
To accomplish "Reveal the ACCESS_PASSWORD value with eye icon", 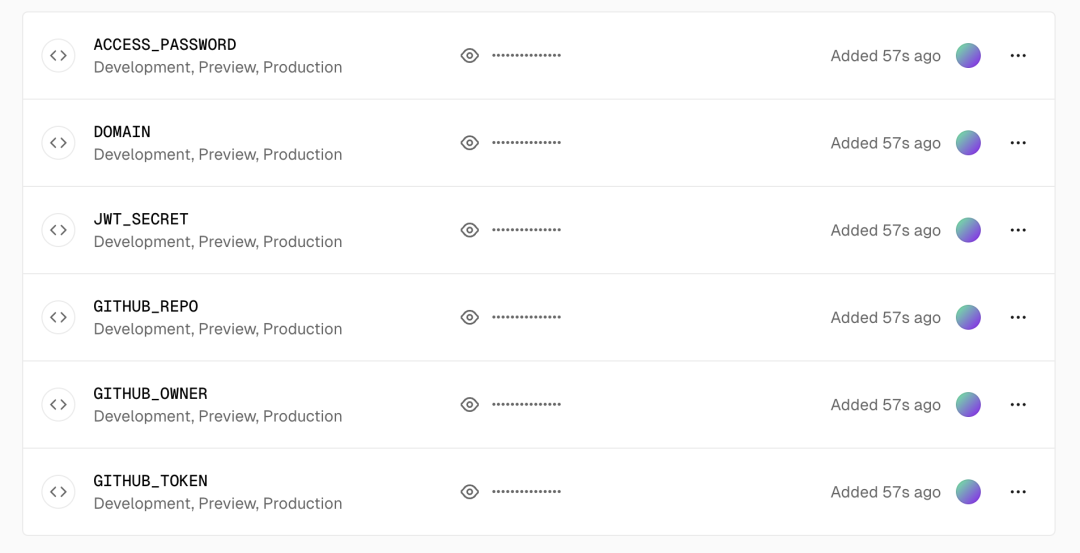I will [470, 56].
